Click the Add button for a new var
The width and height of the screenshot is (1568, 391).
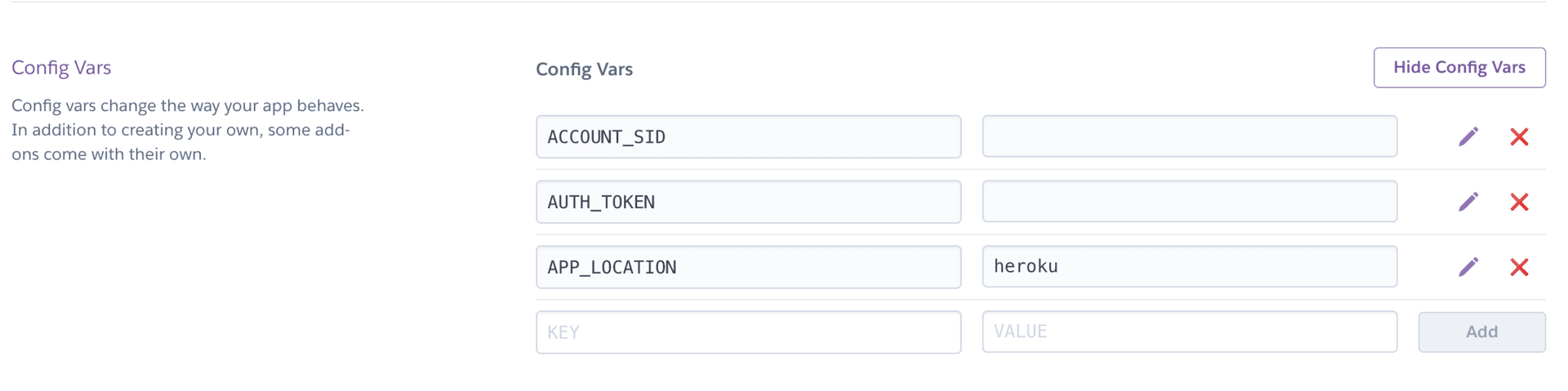[x=1481, y=331]
